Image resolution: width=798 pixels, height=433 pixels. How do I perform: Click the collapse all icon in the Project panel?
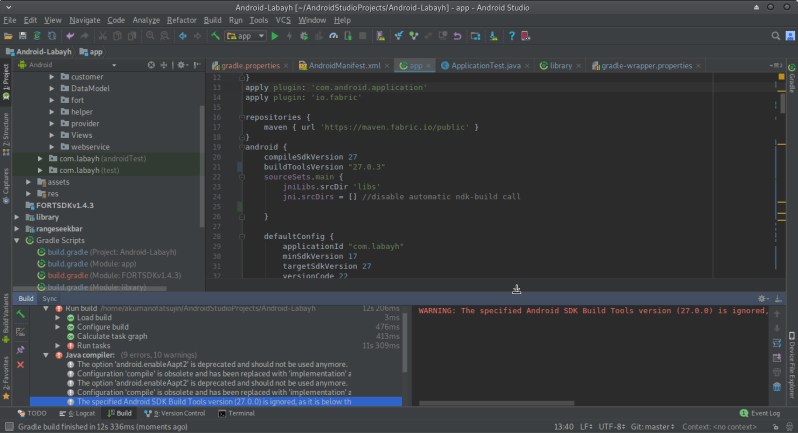(x=163, y=65)
